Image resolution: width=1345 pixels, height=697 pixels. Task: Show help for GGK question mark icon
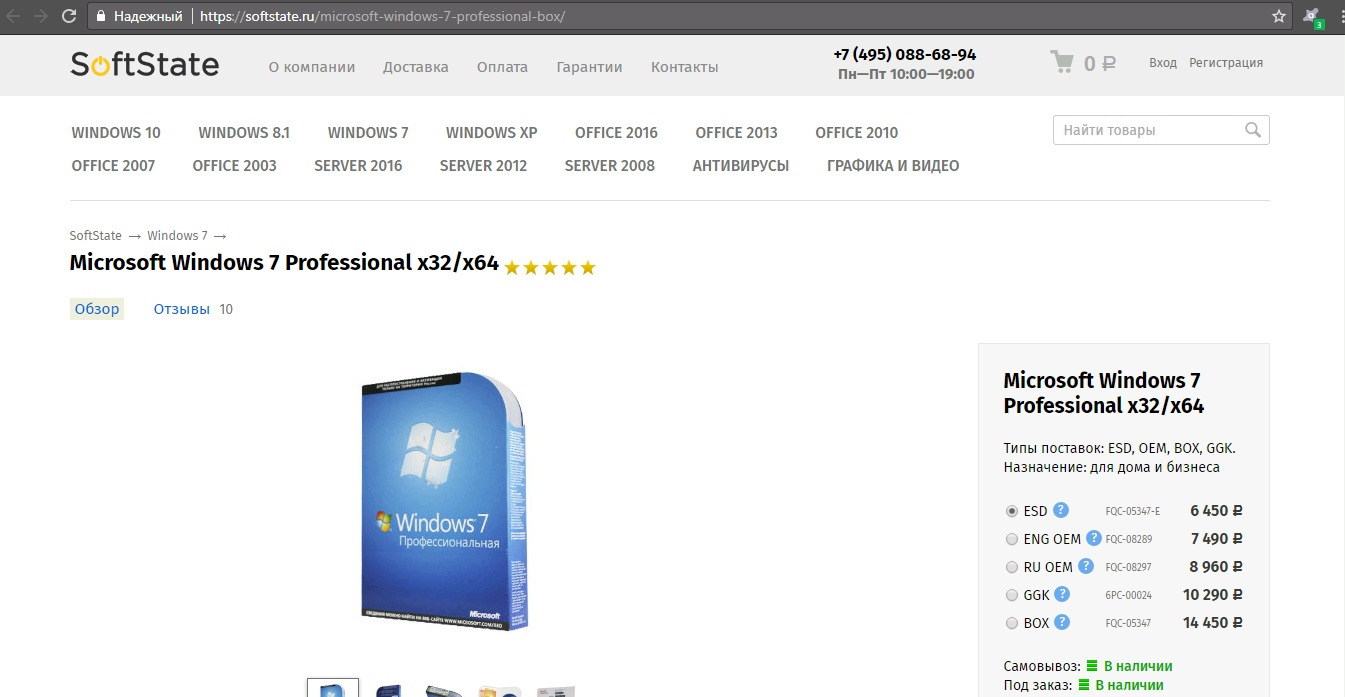pos(1062,594)
